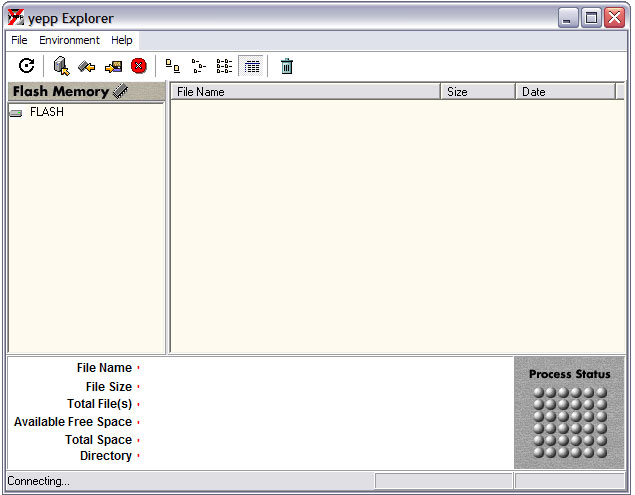Click the upload to PC icon
Screen dimensions: 635x495
coord(113,66)
